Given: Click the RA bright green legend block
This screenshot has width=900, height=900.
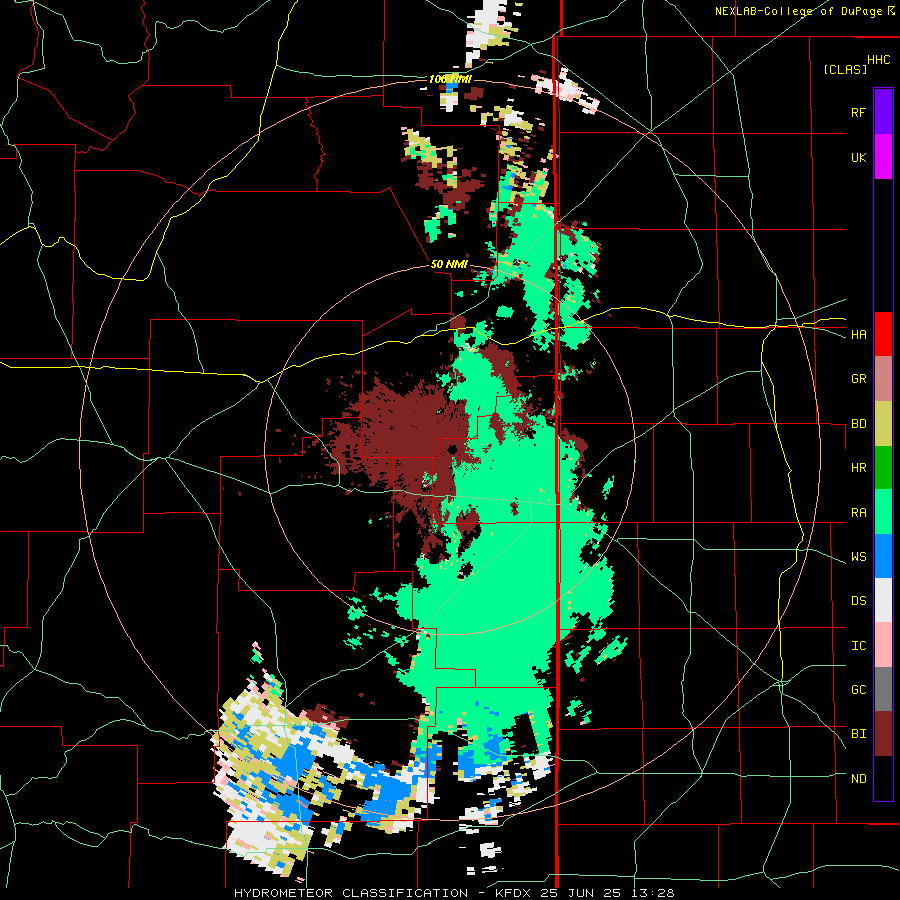Looking at the screenshot, I should (x=883, y=512).
